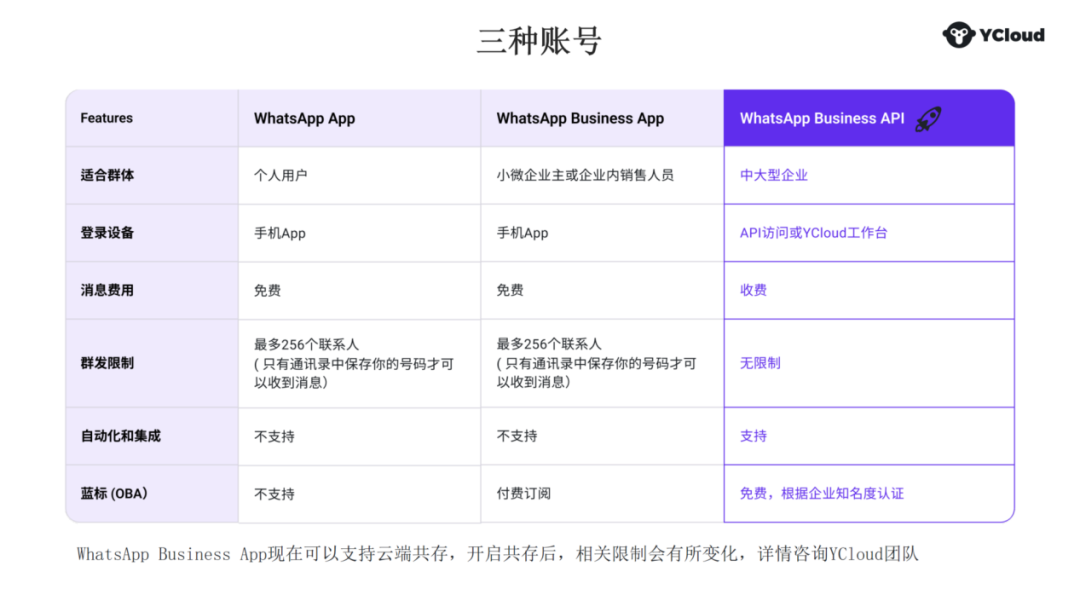Expand the 群发限制 row

point(105,363)
